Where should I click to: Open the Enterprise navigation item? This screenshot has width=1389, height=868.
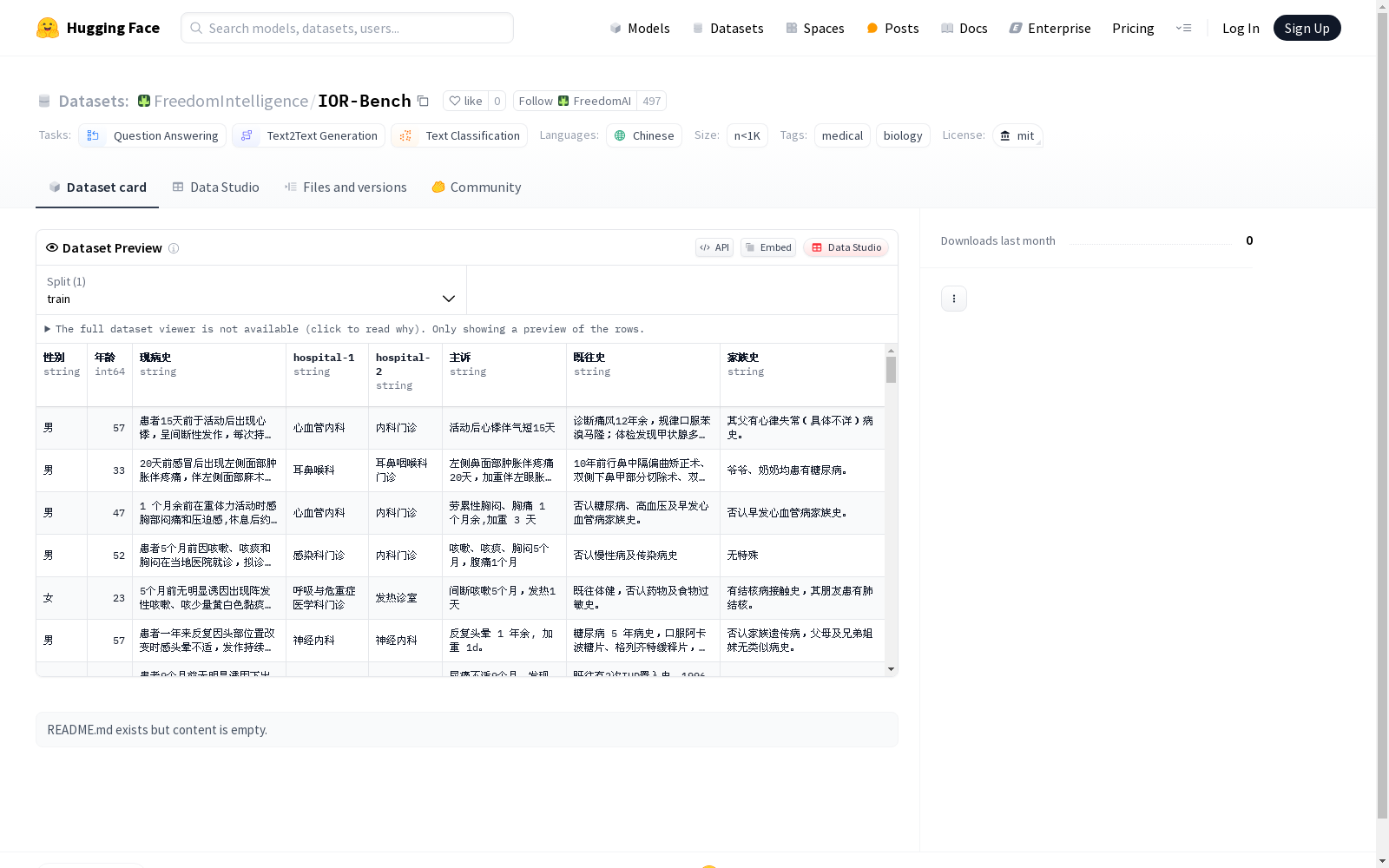(1050, 28)
